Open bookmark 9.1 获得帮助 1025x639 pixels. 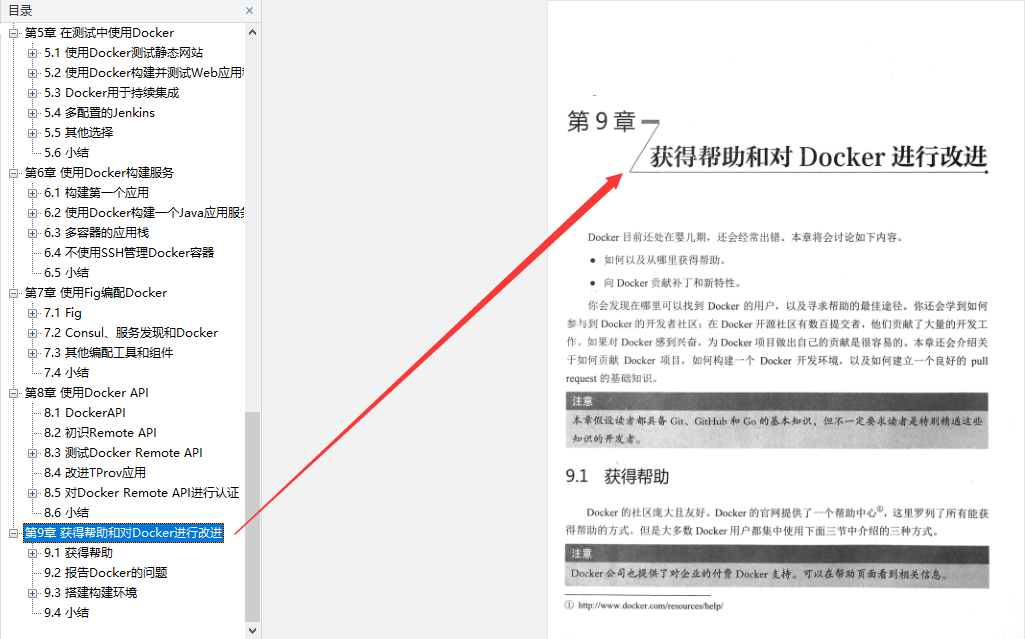(78, 553)
